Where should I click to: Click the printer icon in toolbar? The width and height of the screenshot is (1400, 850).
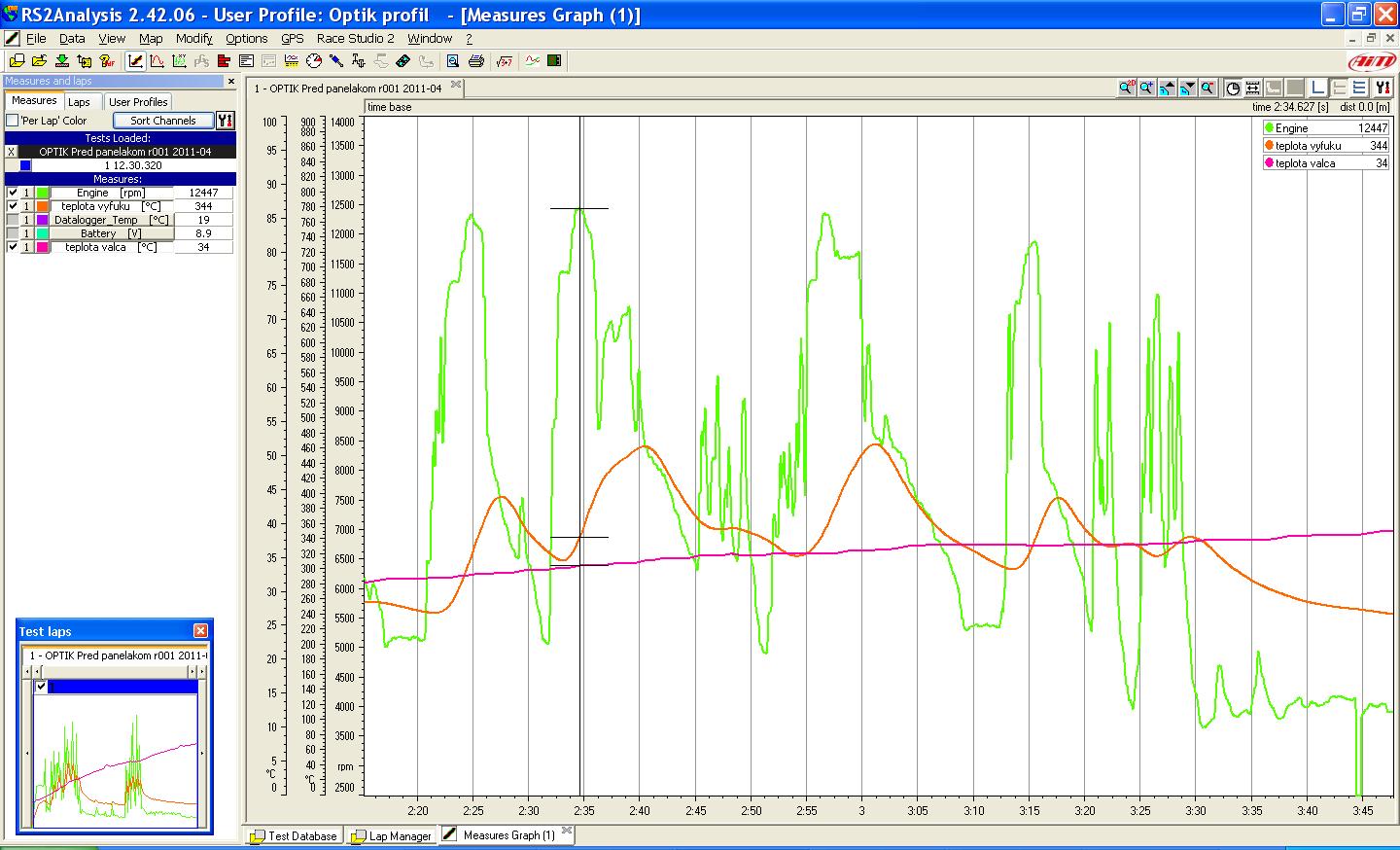pyautogui.click(x=476, y=61)
